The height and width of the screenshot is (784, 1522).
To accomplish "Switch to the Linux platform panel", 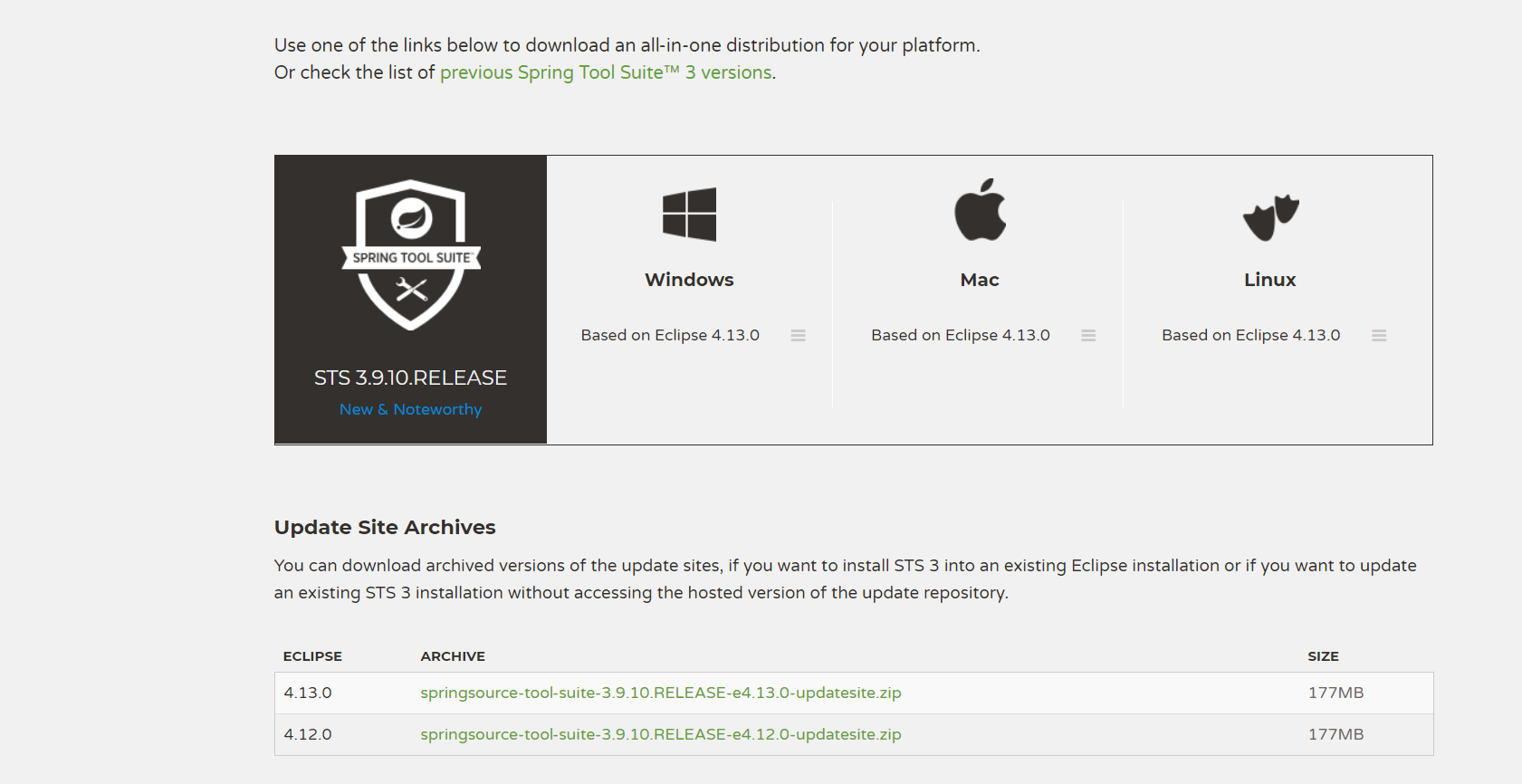I will 1270,280.
